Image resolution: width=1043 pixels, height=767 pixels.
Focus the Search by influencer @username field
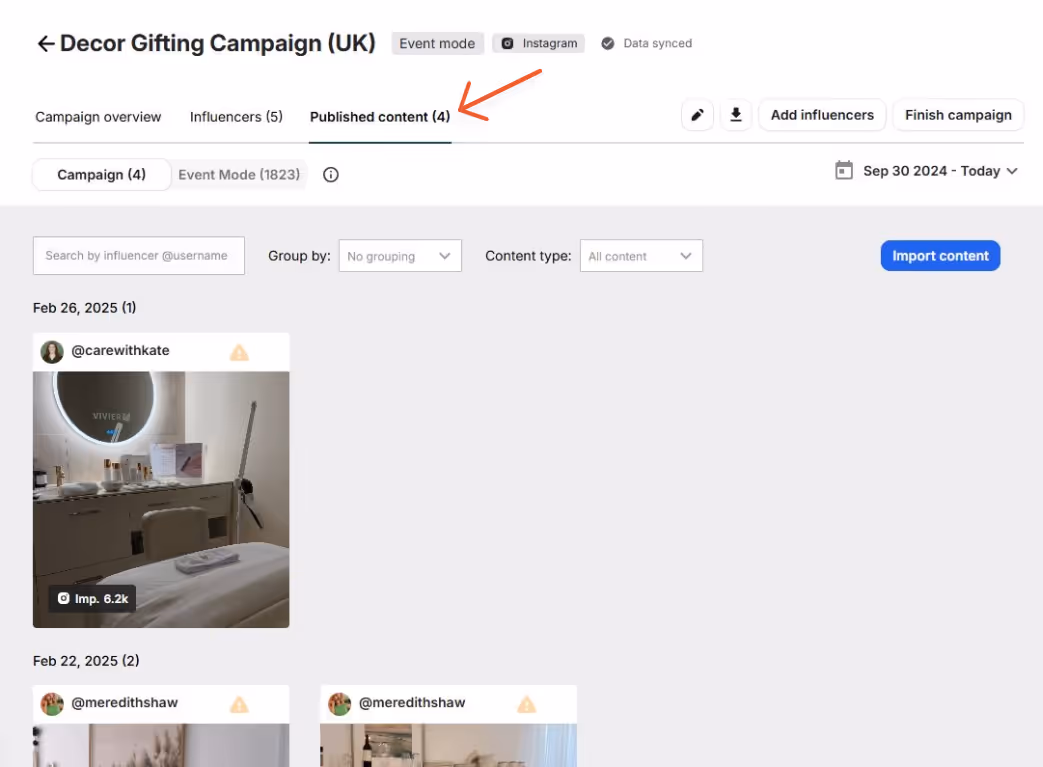click(138, 255)
